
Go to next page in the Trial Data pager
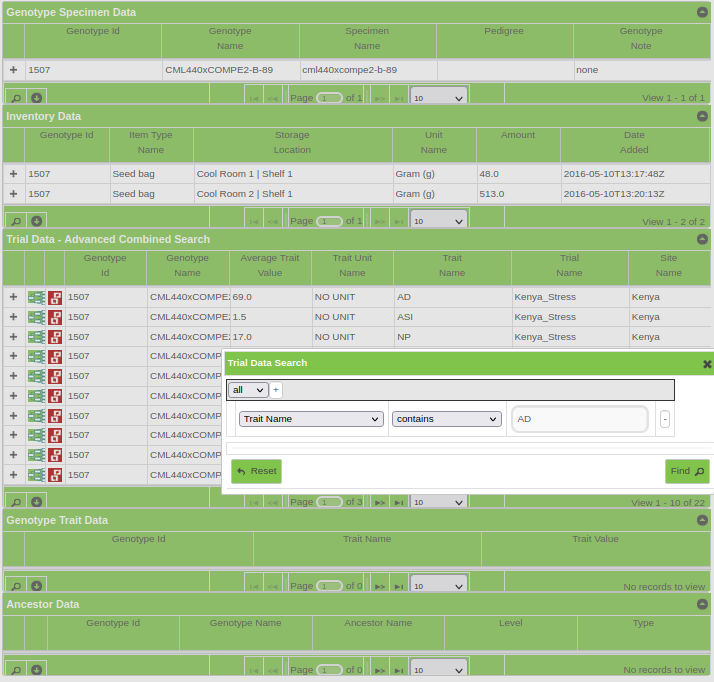(379, 502)
